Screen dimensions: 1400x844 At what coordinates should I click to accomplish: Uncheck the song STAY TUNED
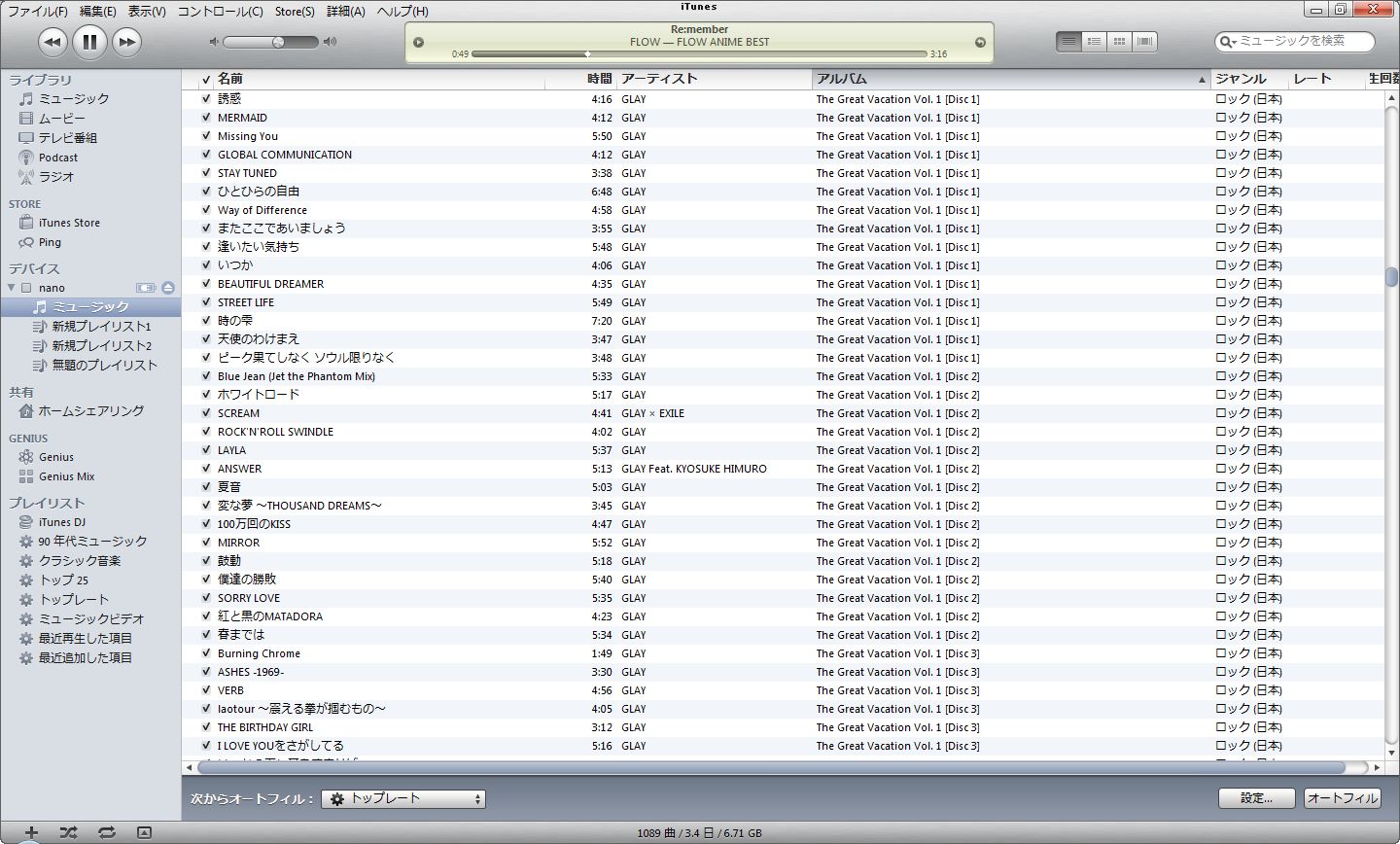click(206, 173)
